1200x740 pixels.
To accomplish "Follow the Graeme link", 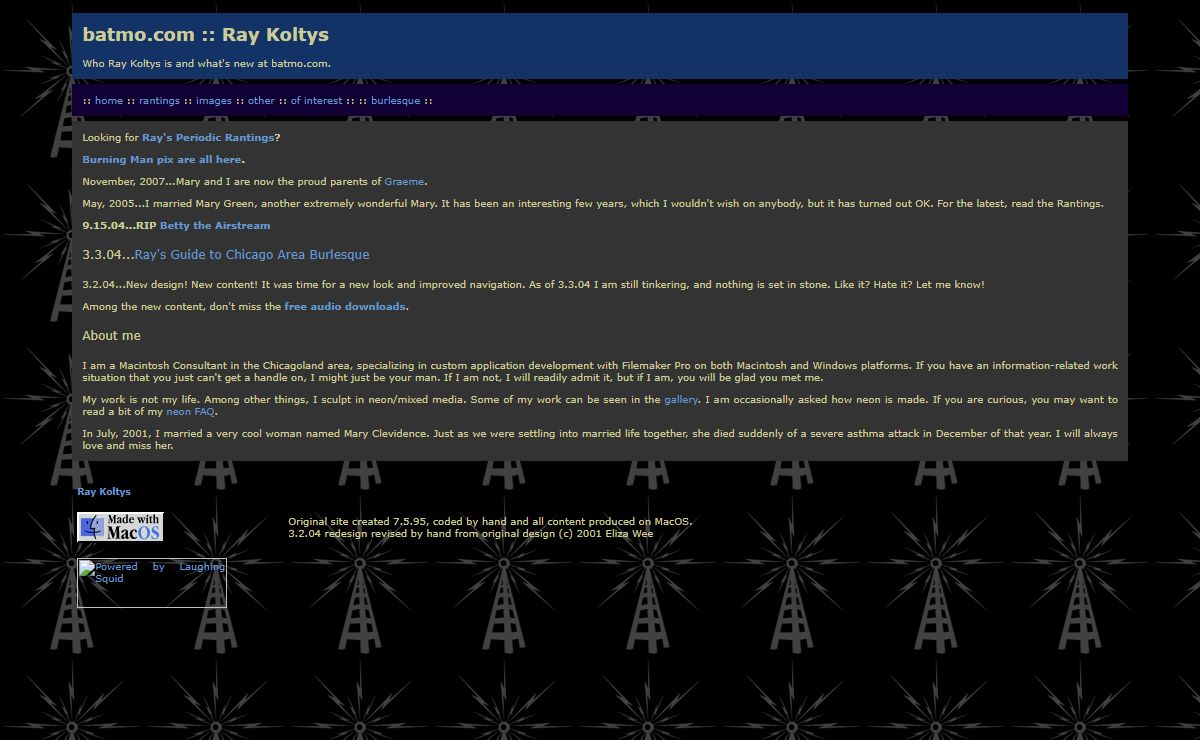I will (x=404, y=182).
